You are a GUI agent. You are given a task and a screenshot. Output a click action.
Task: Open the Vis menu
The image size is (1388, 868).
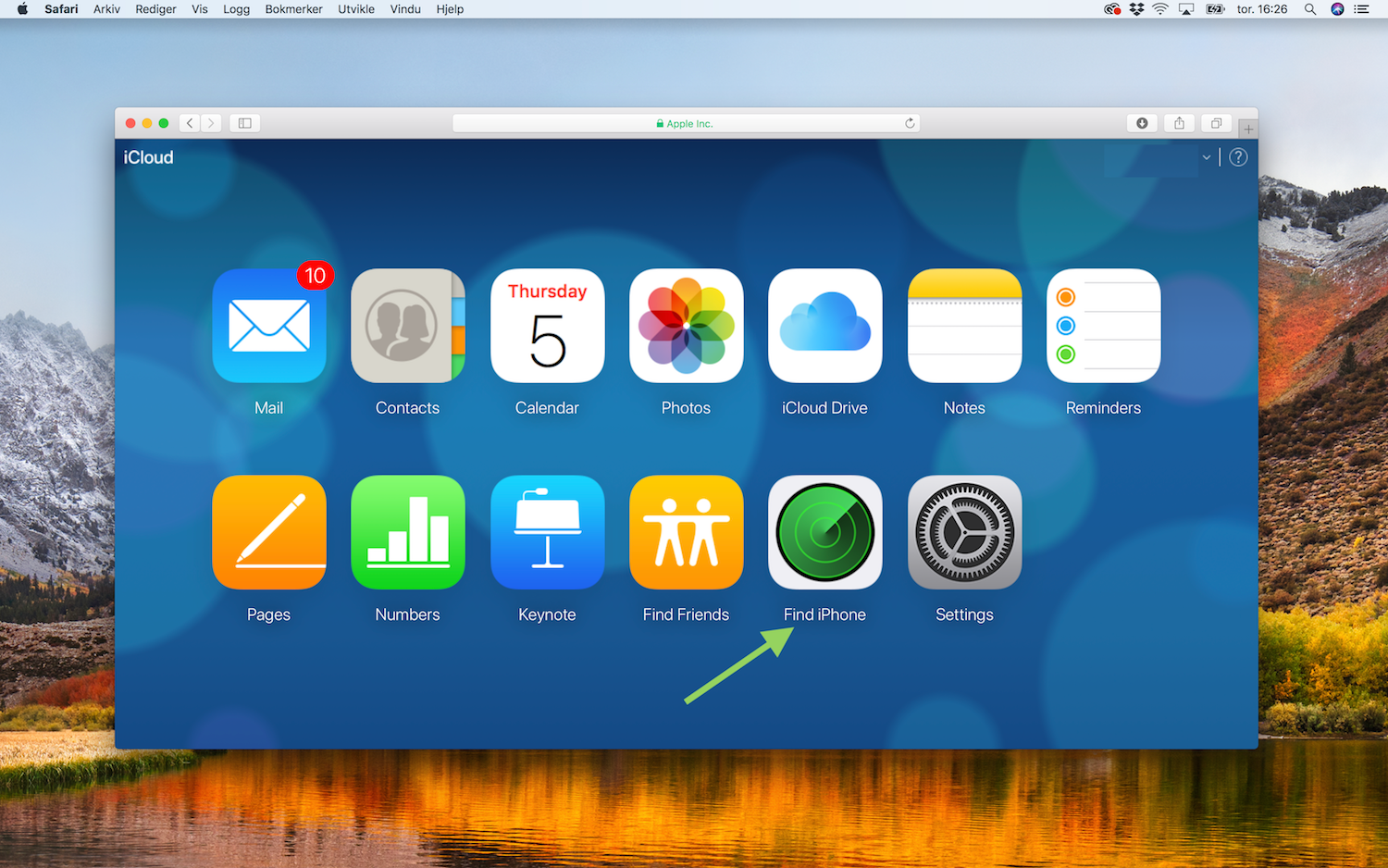coord(199,9)
